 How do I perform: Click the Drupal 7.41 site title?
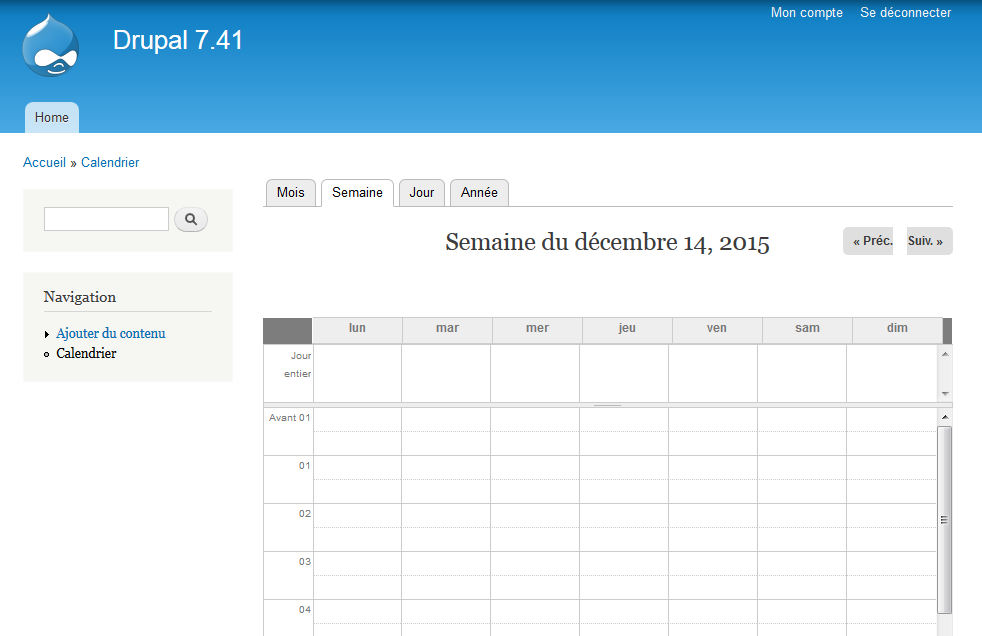[x=178, y=40]
